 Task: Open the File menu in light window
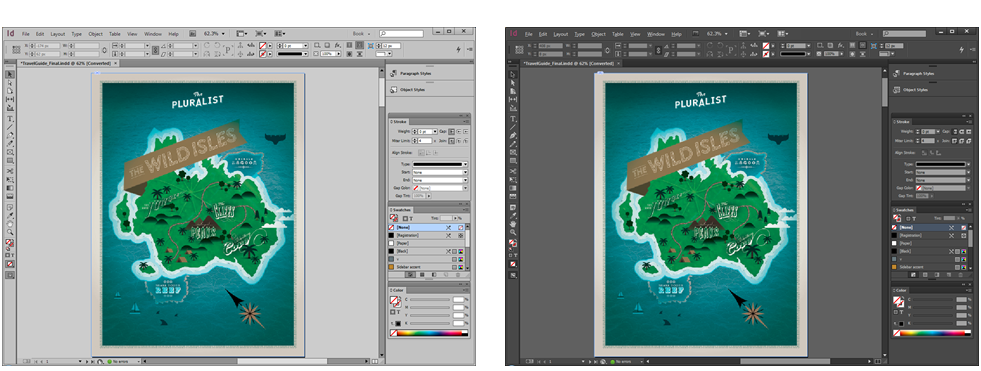(26, 34)
